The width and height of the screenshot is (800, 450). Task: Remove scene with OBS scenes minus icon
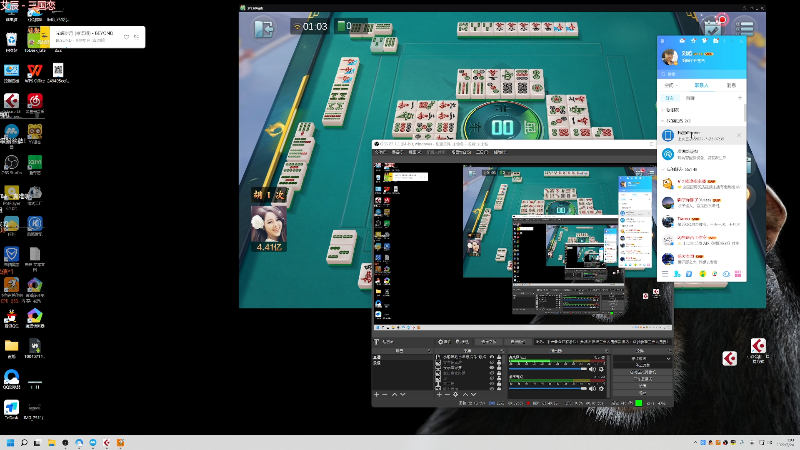click(x=385, y=394)
